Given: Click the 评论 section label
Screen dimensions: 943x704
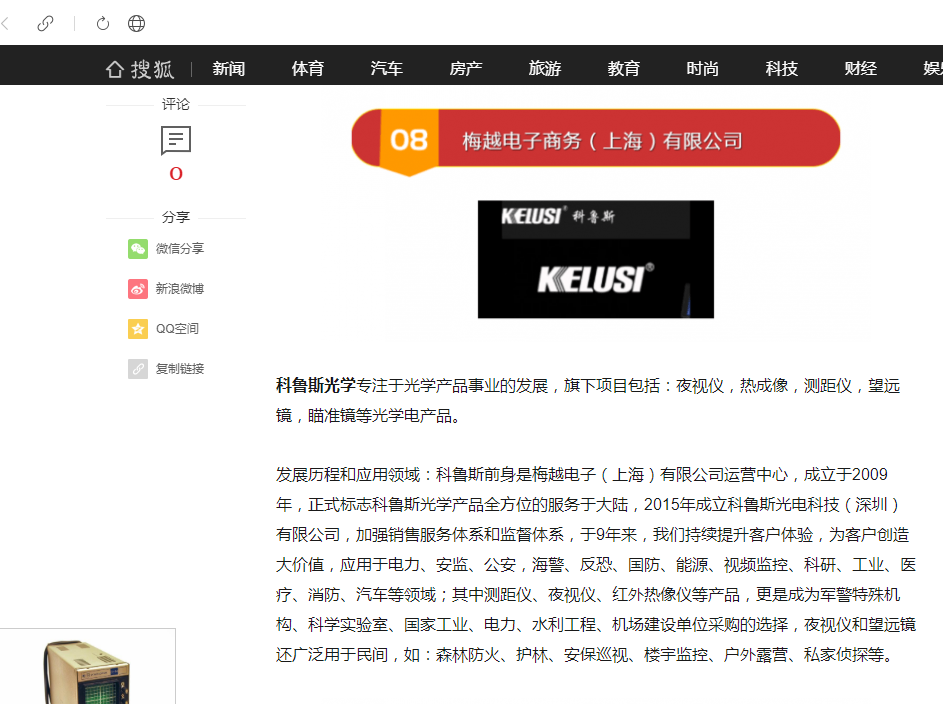Looking at the screenshot, I should pyautogui.click(x=176, y=105).
